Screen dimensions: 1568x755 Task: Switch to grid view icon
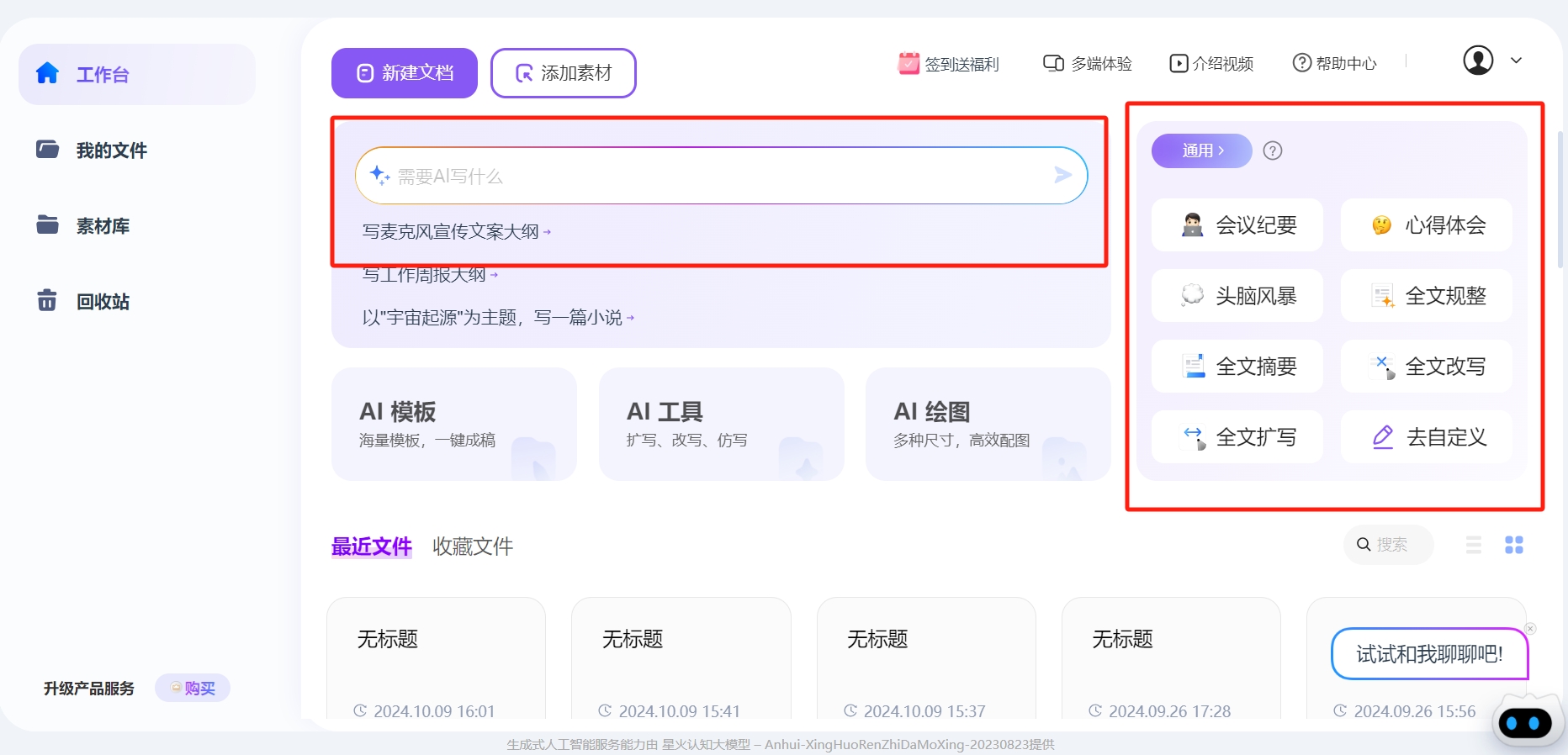(1514, 545)
